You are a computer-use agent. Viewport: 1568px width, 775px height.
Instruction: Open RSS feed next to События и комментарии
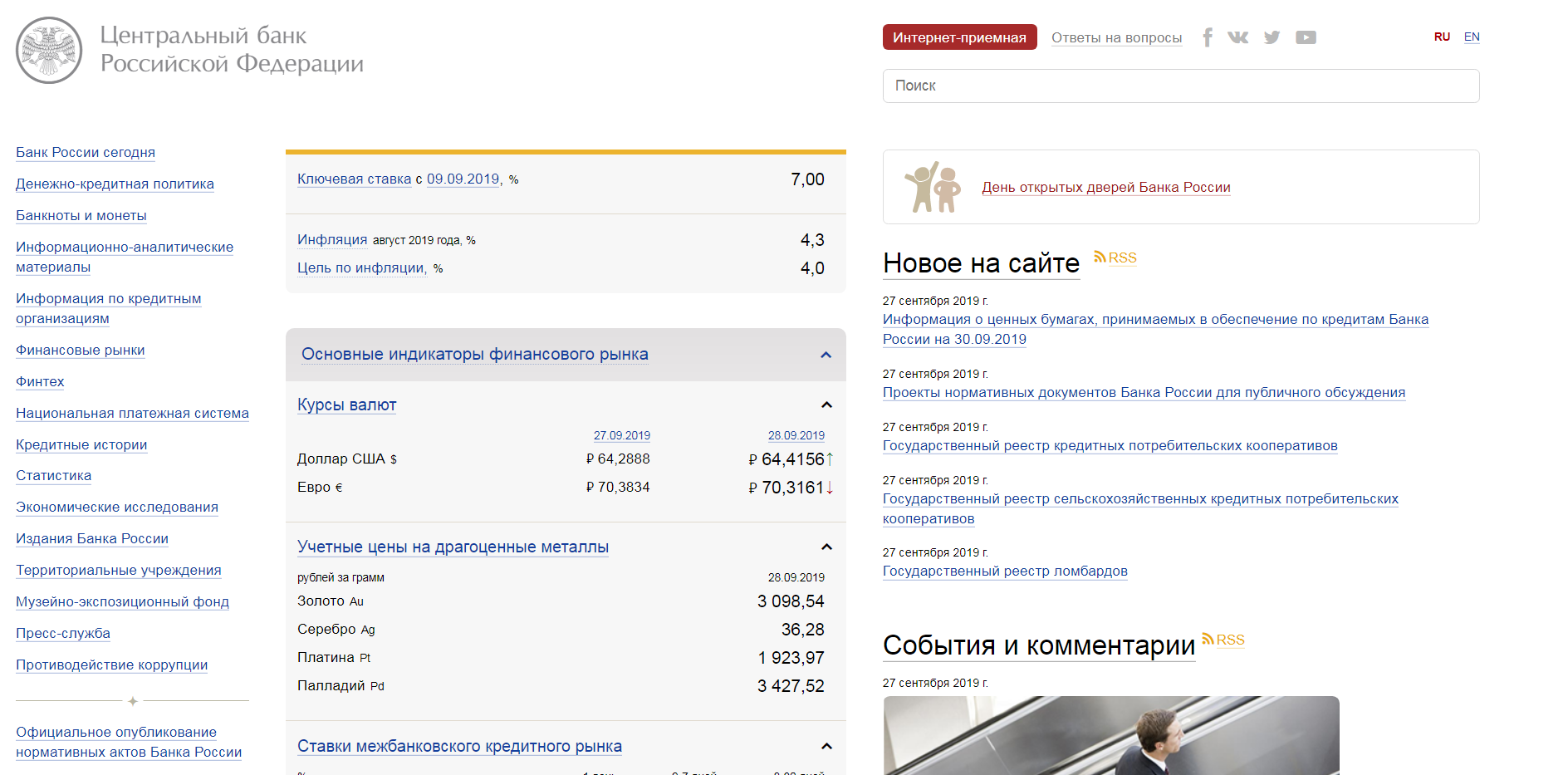[x=1223, y=640]
